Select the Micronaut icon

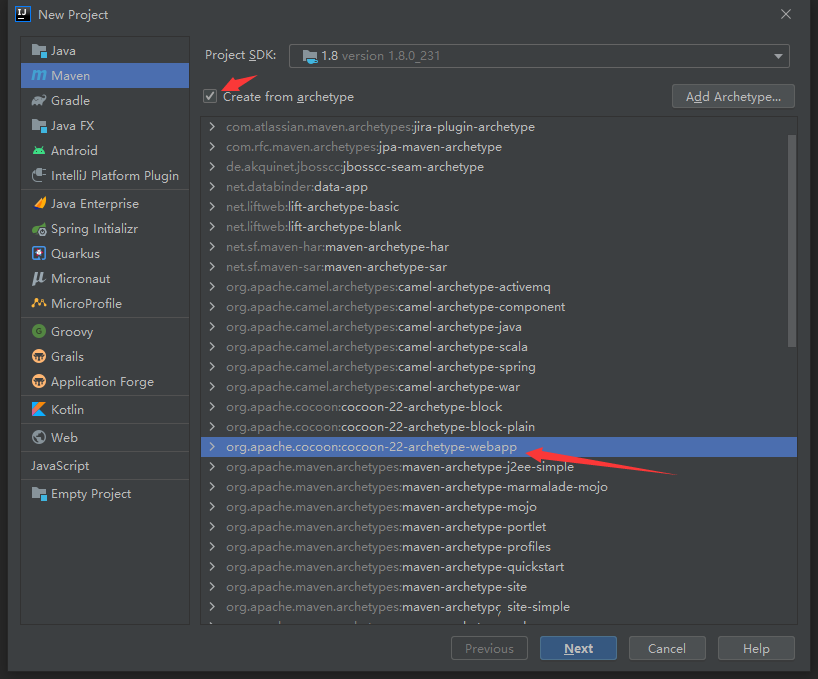pyautogui.click(x=39, y=279)
